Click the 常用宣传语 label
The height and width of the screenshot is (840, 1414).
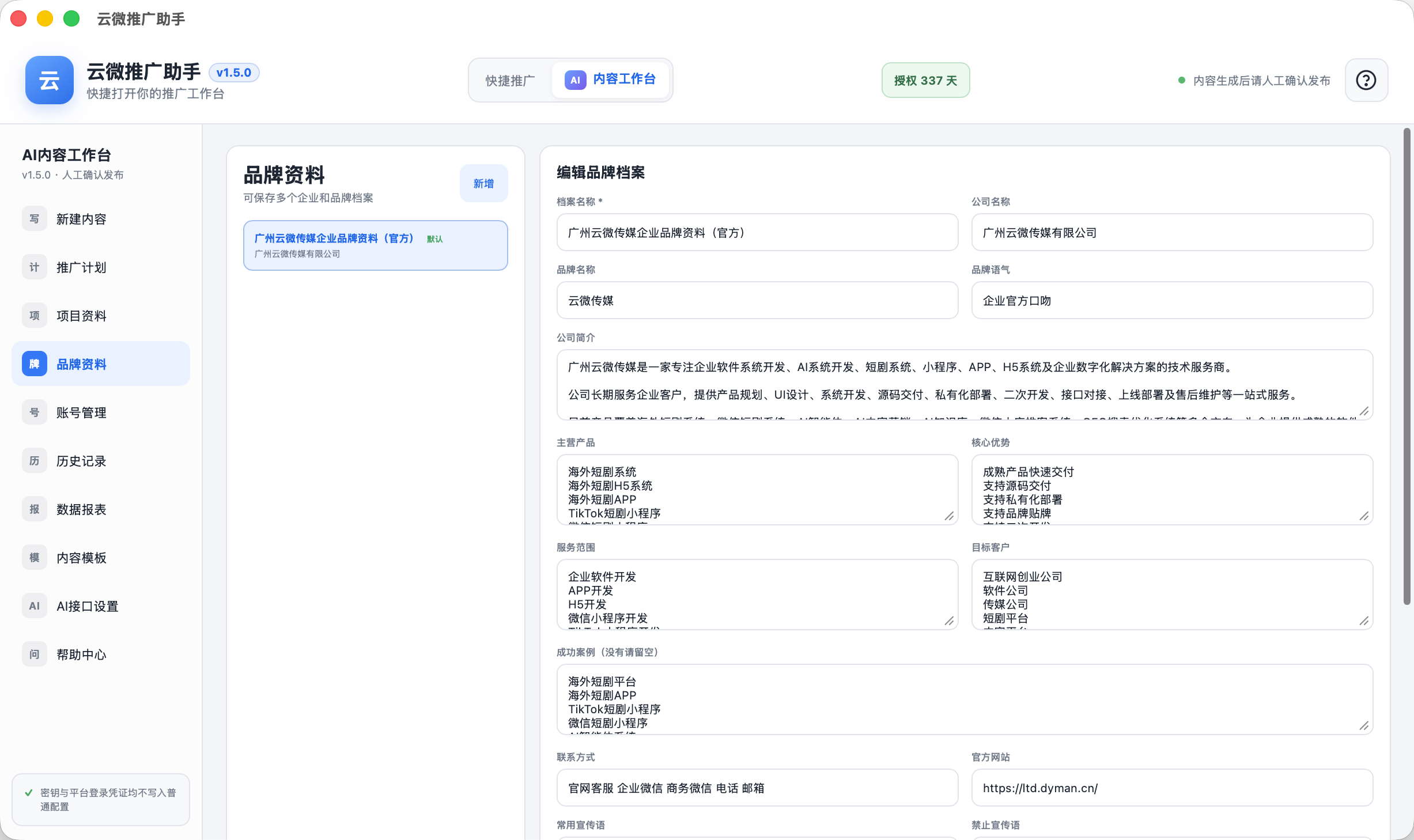pos(581,825)
